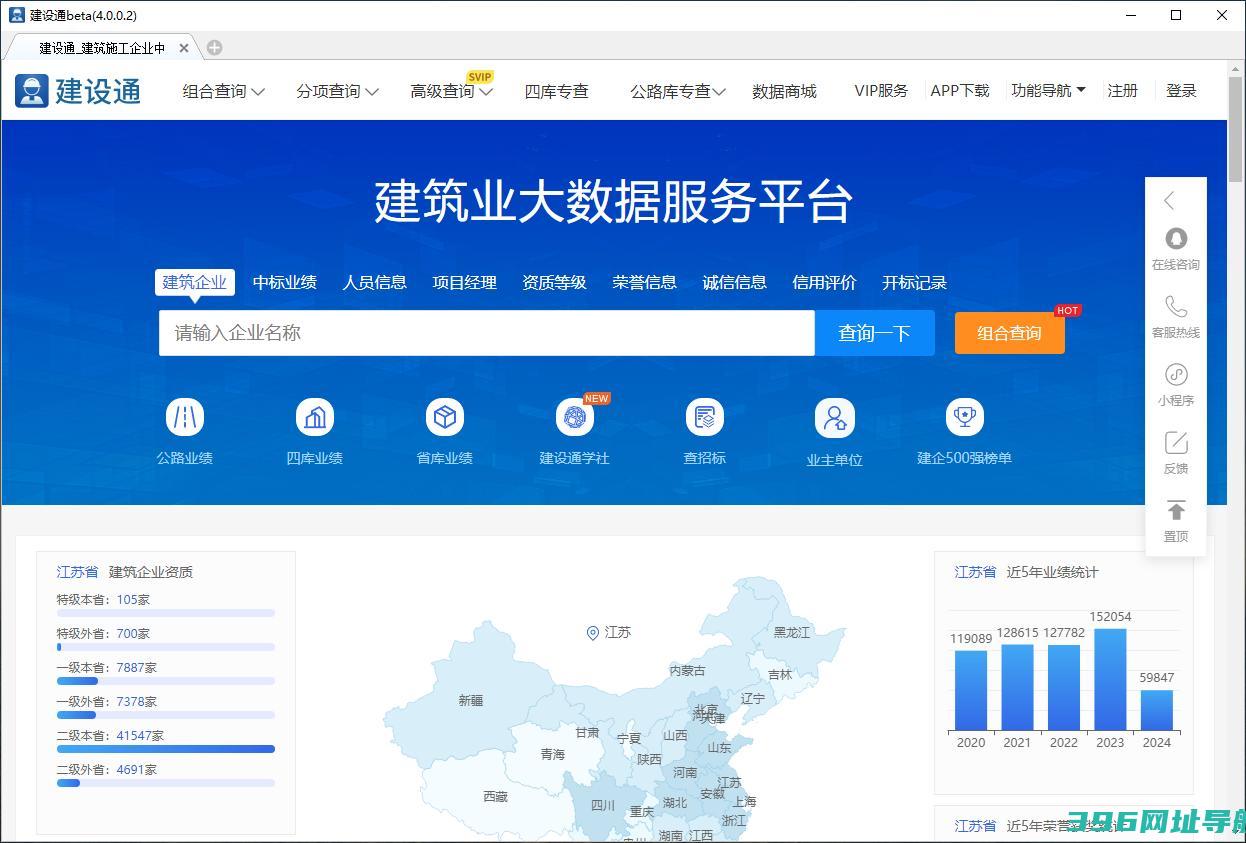Click the 2020 bar in performance chart
This screenshot has height=843, width=1246.
pos(971,691)
